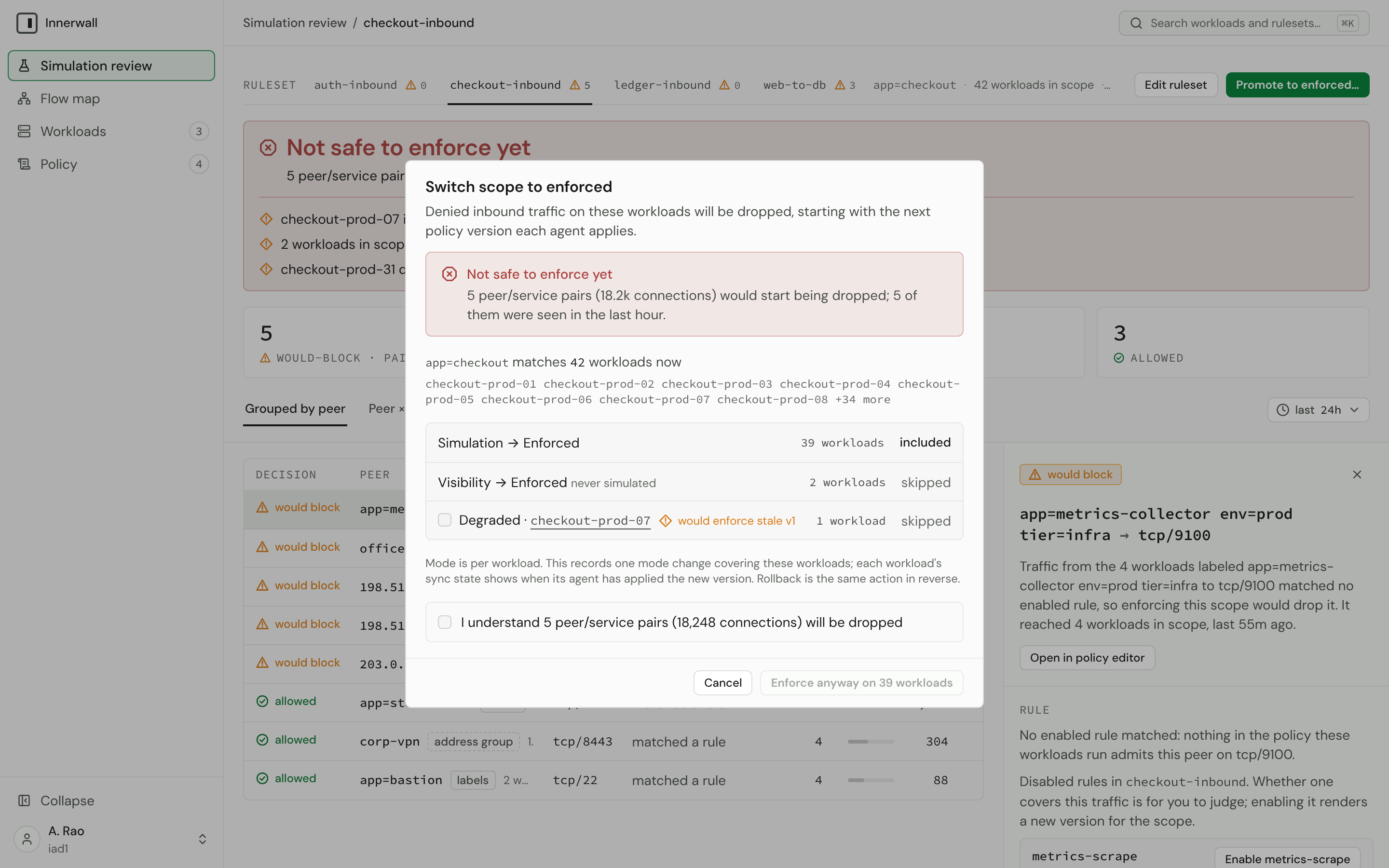The width and height of the screenshot is (1389, 868).
Task: Open Policy section in sidebar
Action: click(x=111, y=164)
